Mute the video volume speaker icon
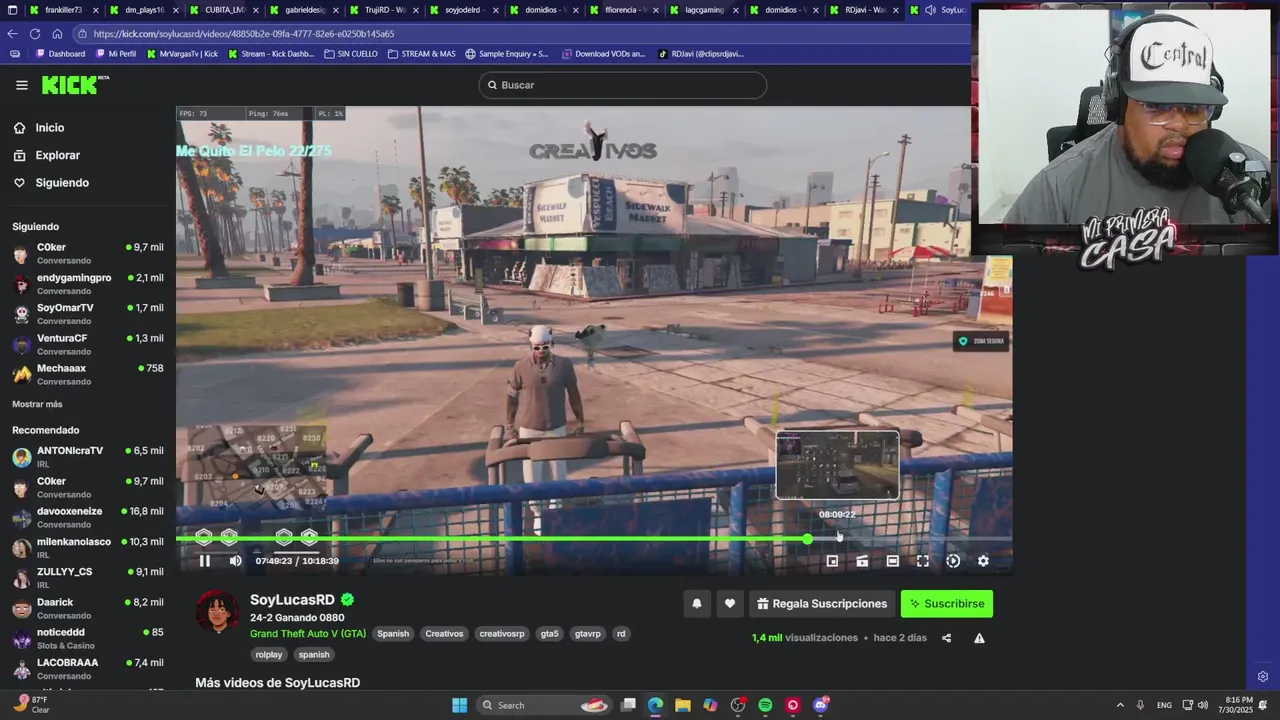This screenshot has width=1280, height=720. pos(235,561)
